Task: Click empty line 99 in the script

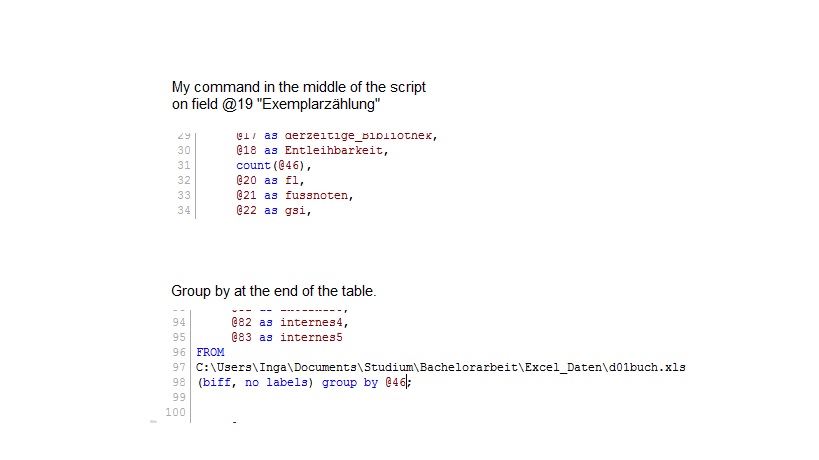Action: 300,397
